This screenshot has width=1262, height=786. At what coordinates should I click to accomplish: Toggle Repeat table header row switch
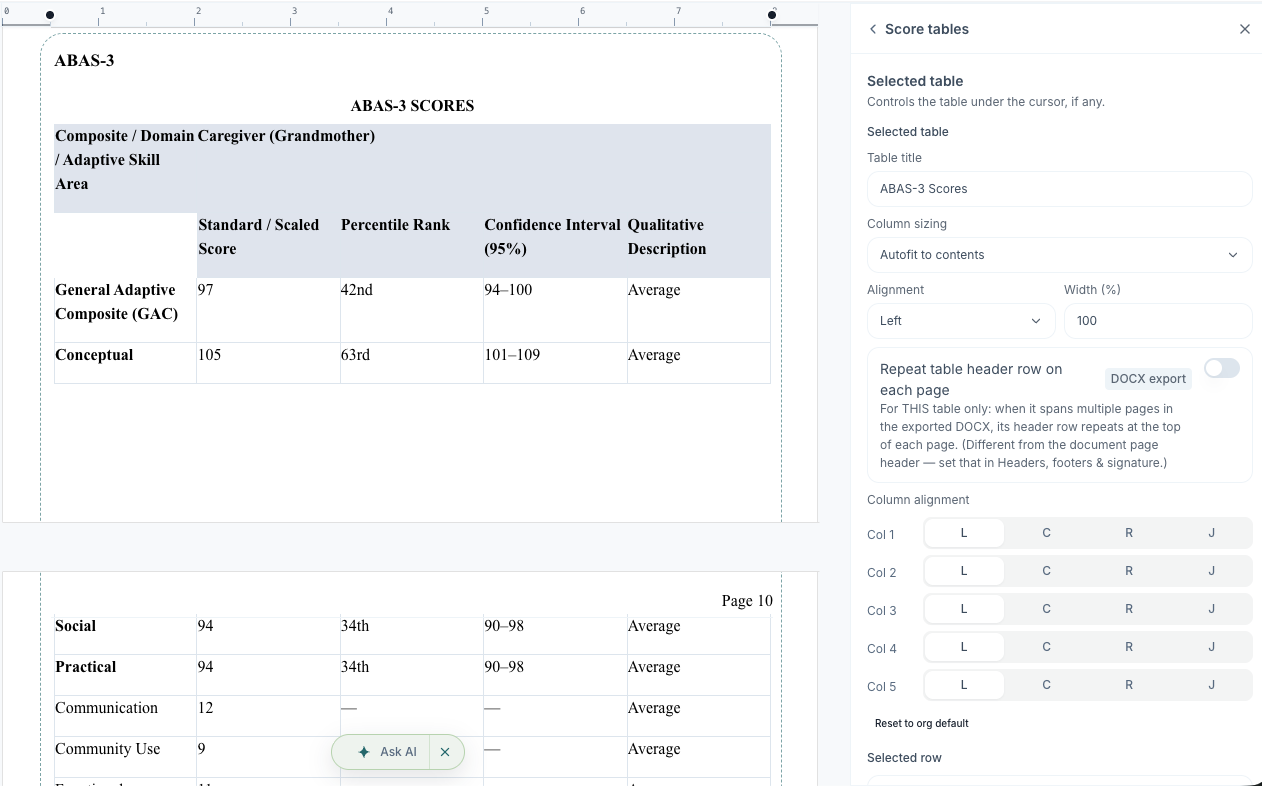pos(1221,368)
